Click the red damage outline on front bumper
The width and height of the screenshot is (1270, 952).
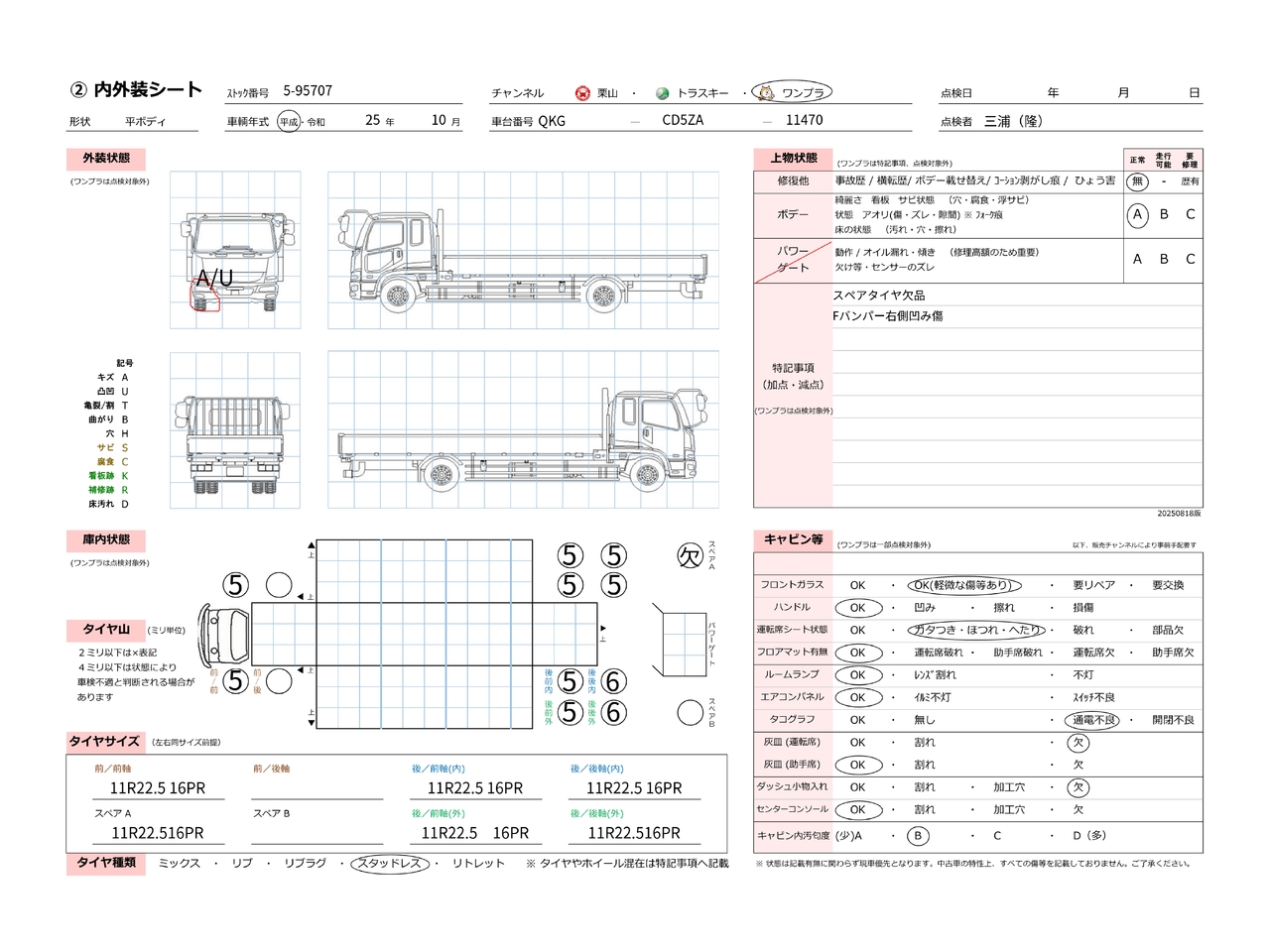point(204,297)
